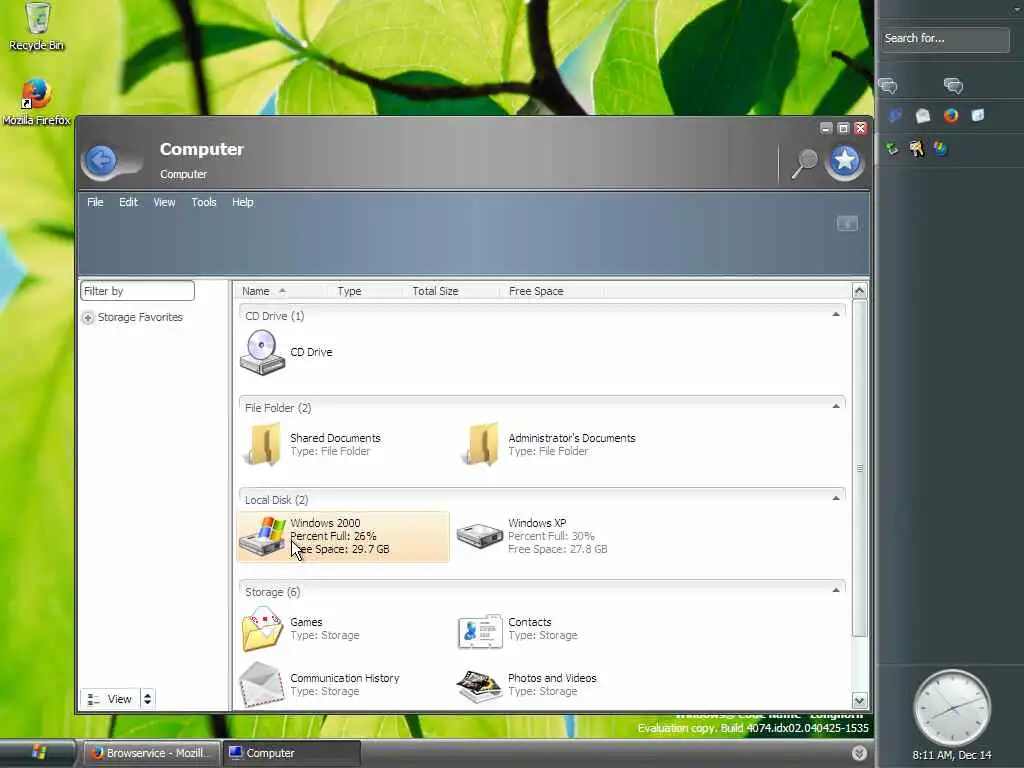Click the envelope mail icon in sidebar
Screen dimensions: 1024x768
pos(923,116)
